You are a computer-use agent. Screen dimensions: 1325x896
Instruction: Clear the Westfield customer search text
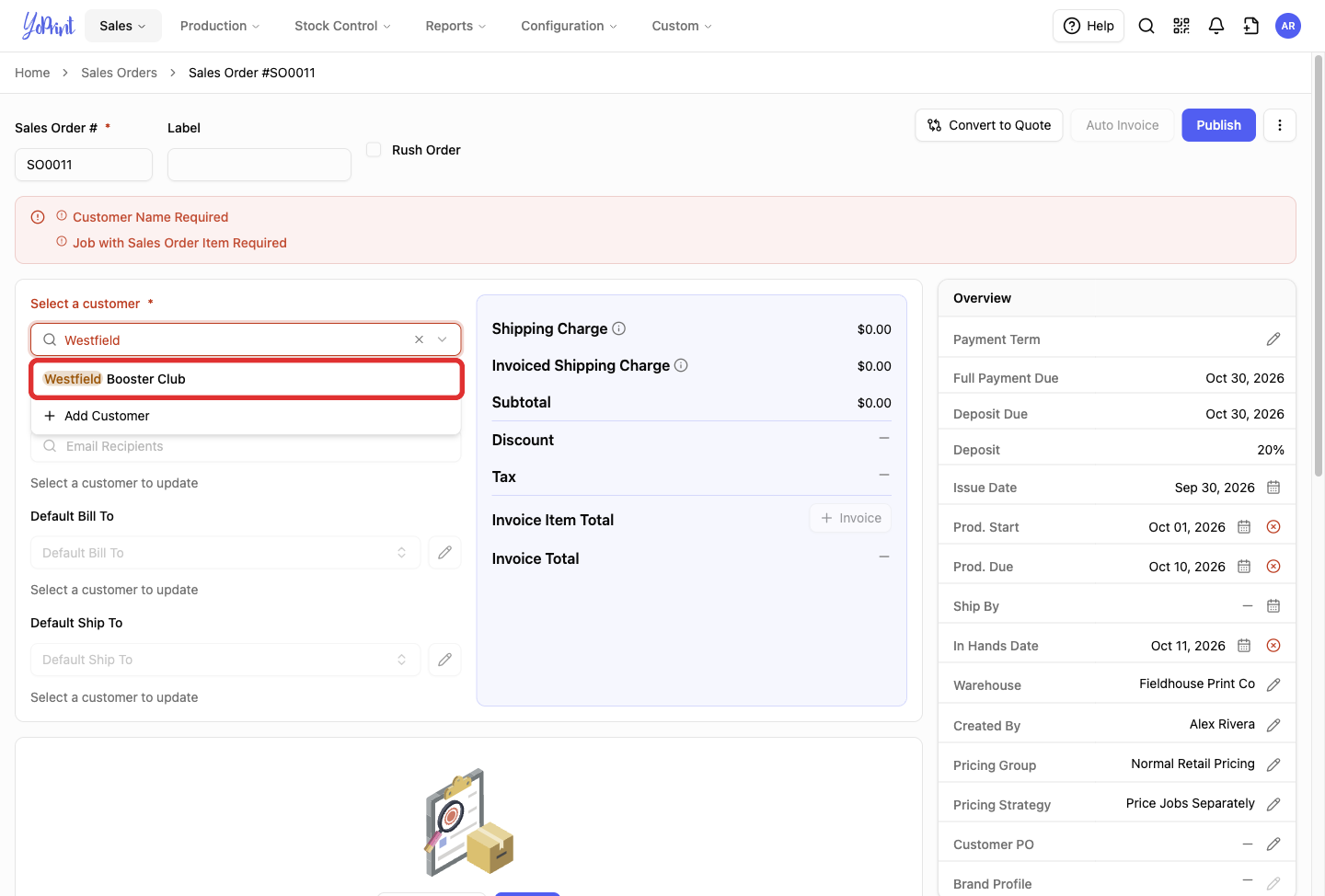coord(419,339)
